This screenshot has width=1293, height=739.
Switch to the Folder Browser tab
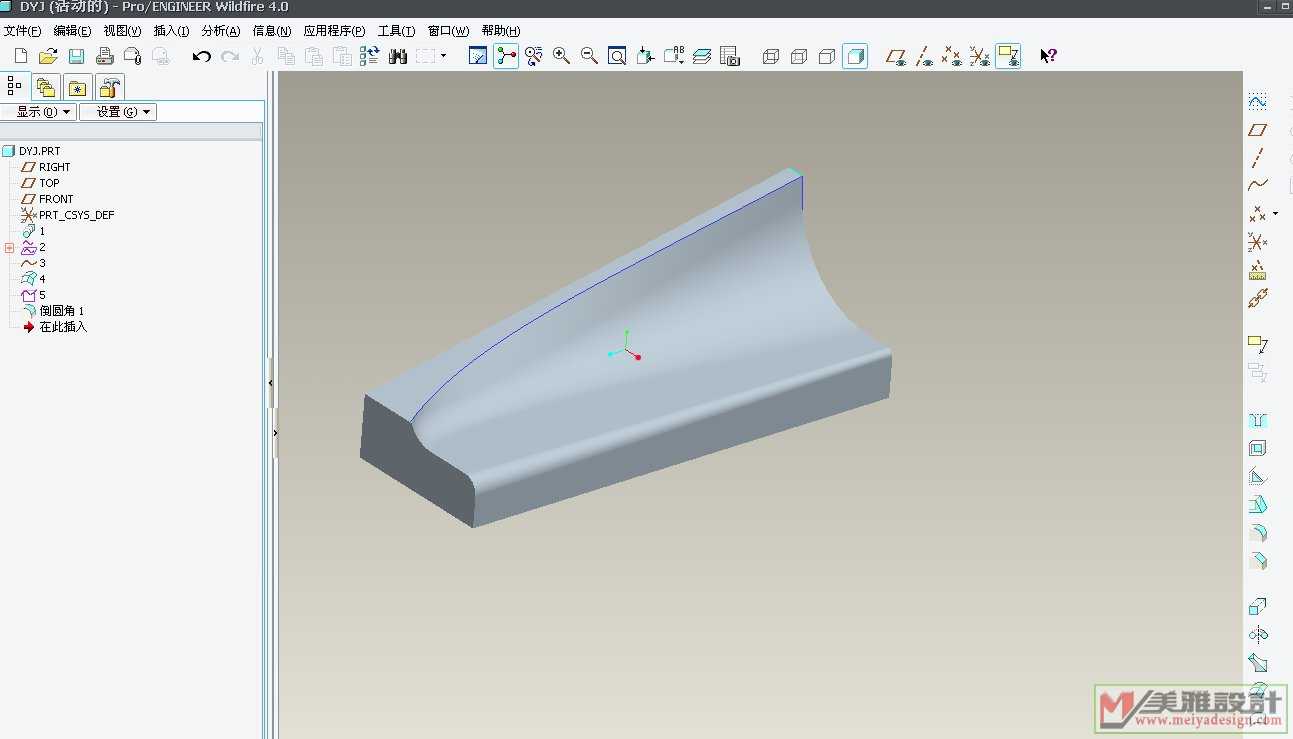pyautogui.click(x=46, y=88)
